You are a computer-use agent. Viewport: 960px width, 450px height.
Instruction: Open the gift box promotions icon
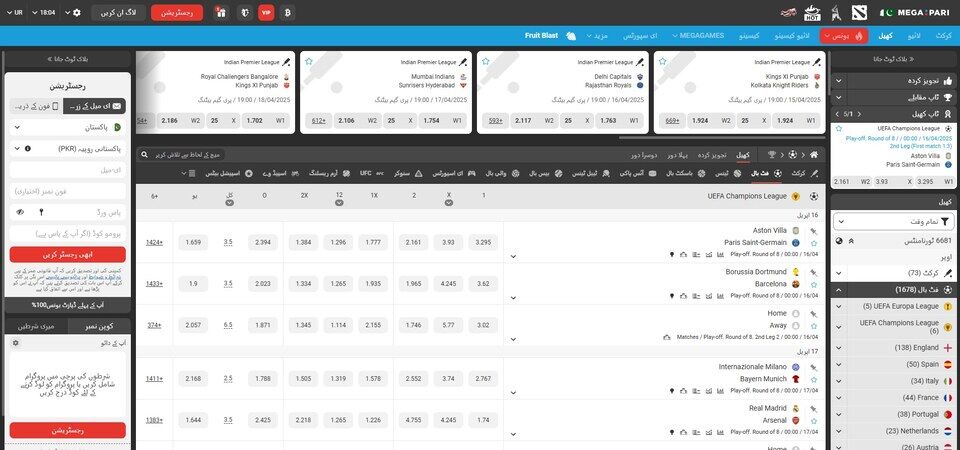pos(221,12)
